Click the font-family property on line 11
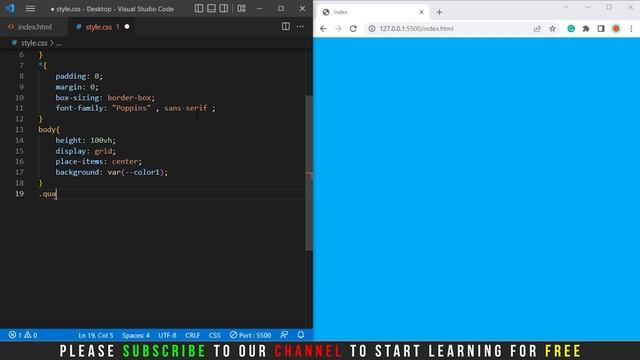The width and height of the screenshot is (640, 360). tap(79, 108)
